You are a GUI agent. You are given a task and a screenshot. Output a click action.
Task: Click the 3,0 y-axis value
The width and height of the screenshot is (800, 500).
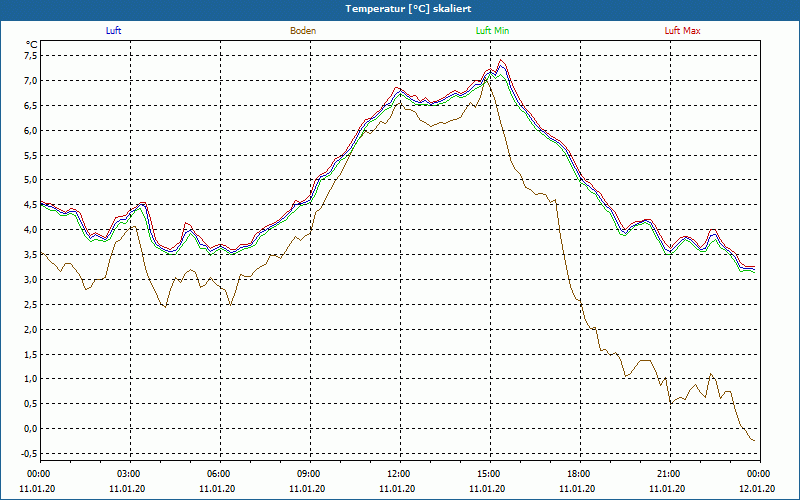coord(30,280)
